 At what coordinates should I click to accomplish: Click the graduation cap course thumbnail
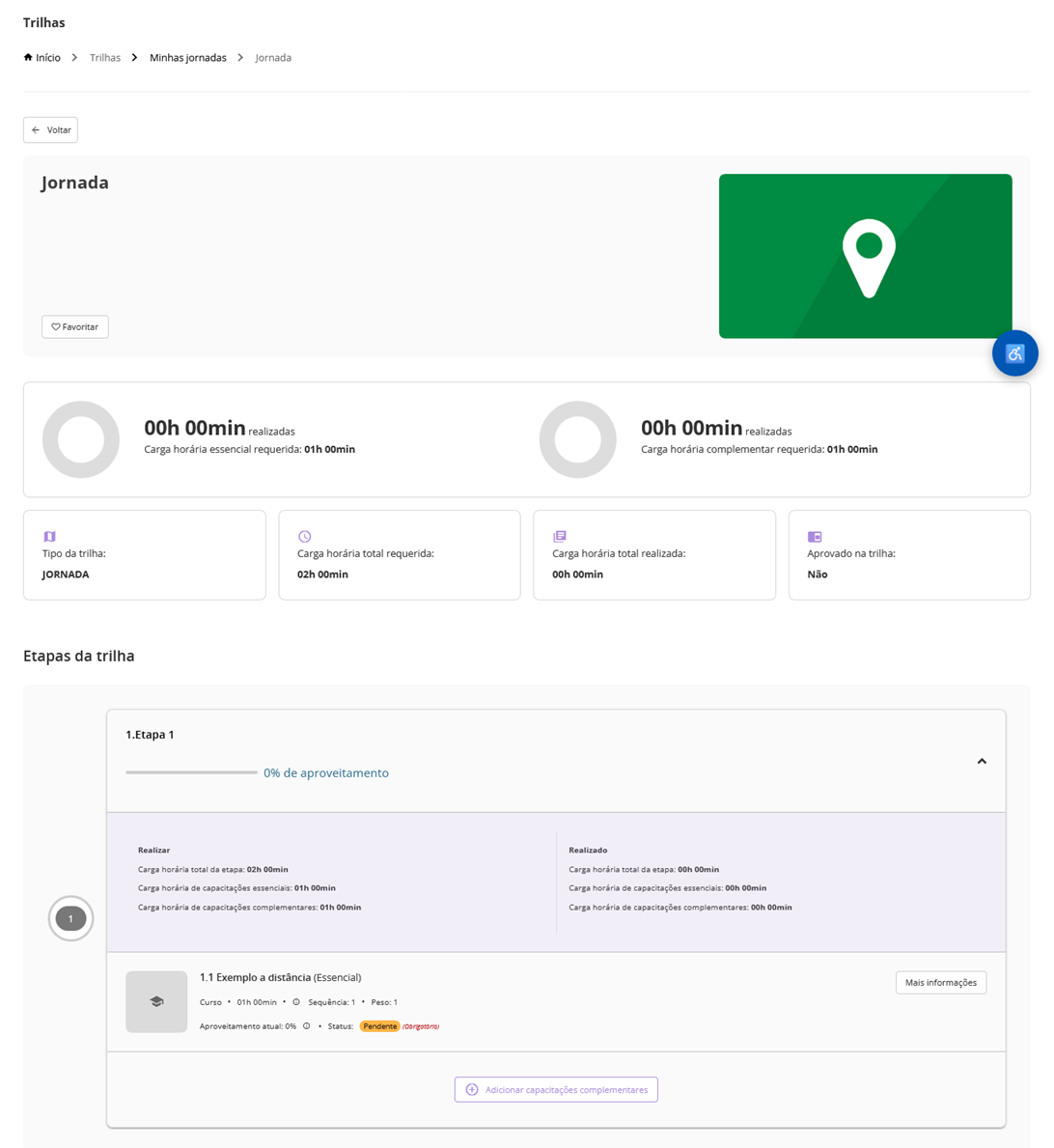[156, 1001]
